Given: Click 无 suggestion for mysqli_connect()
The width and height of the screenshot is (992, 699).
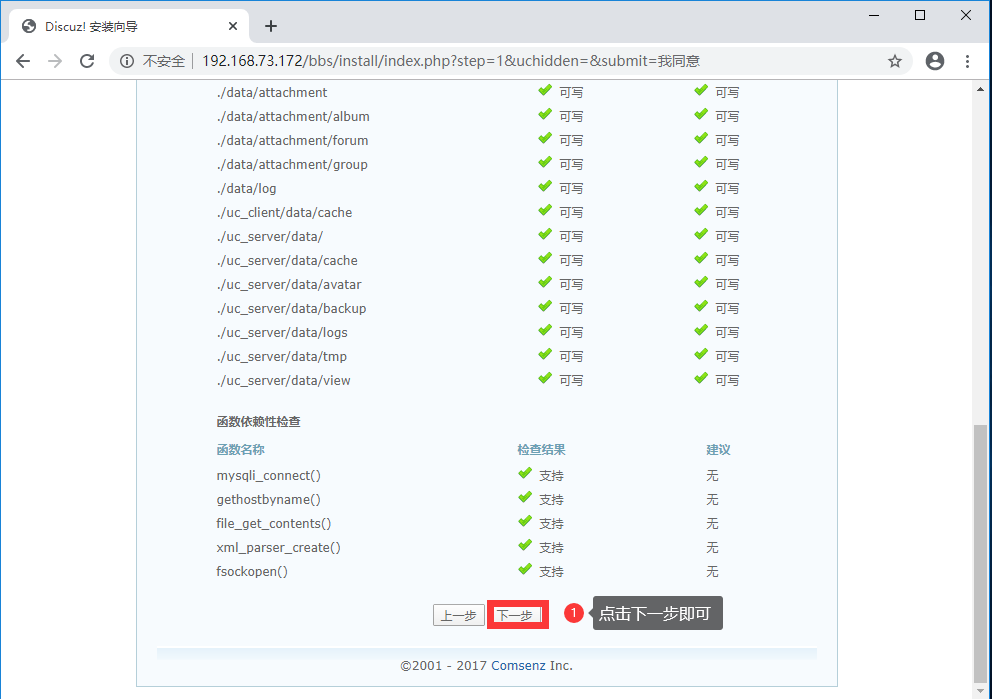Looking at the screenshot, I should (712, 476).
